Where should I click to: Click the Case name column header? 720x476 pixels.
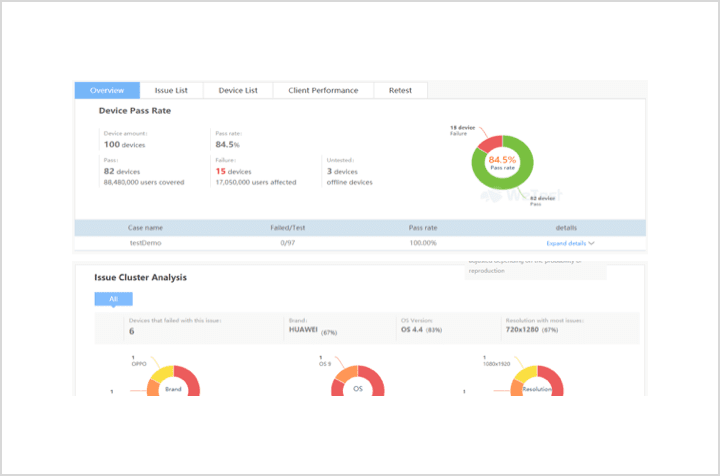(145, 228)
